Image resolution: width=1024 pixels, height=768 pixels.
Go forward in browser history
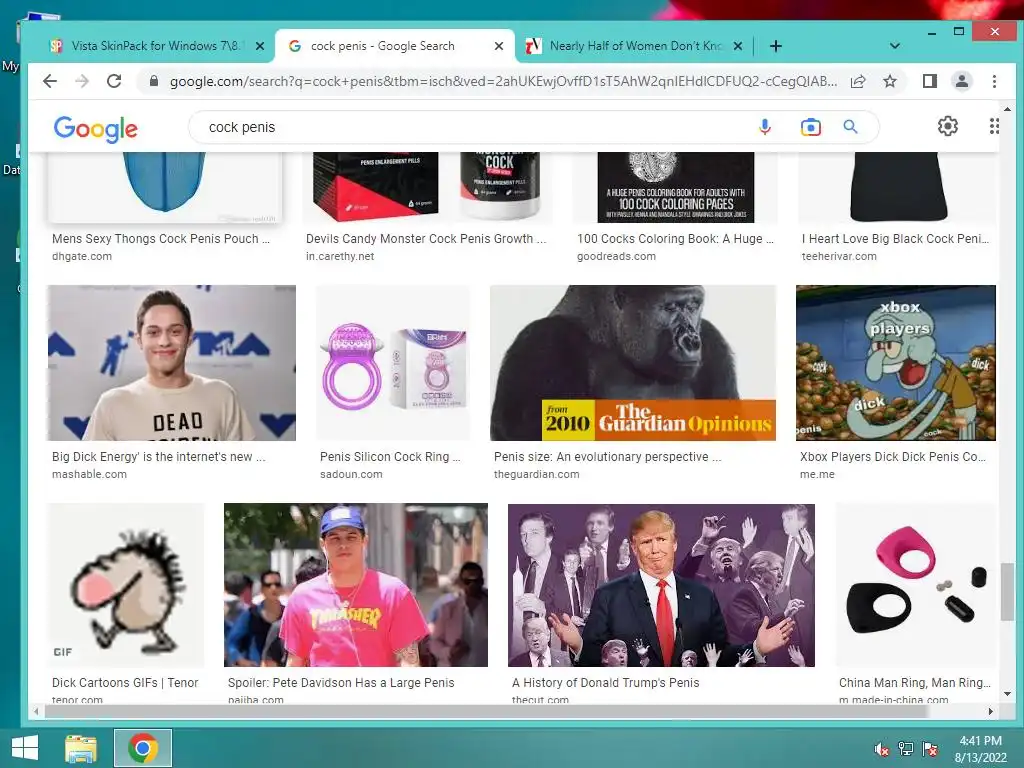(x=82, y=81)
